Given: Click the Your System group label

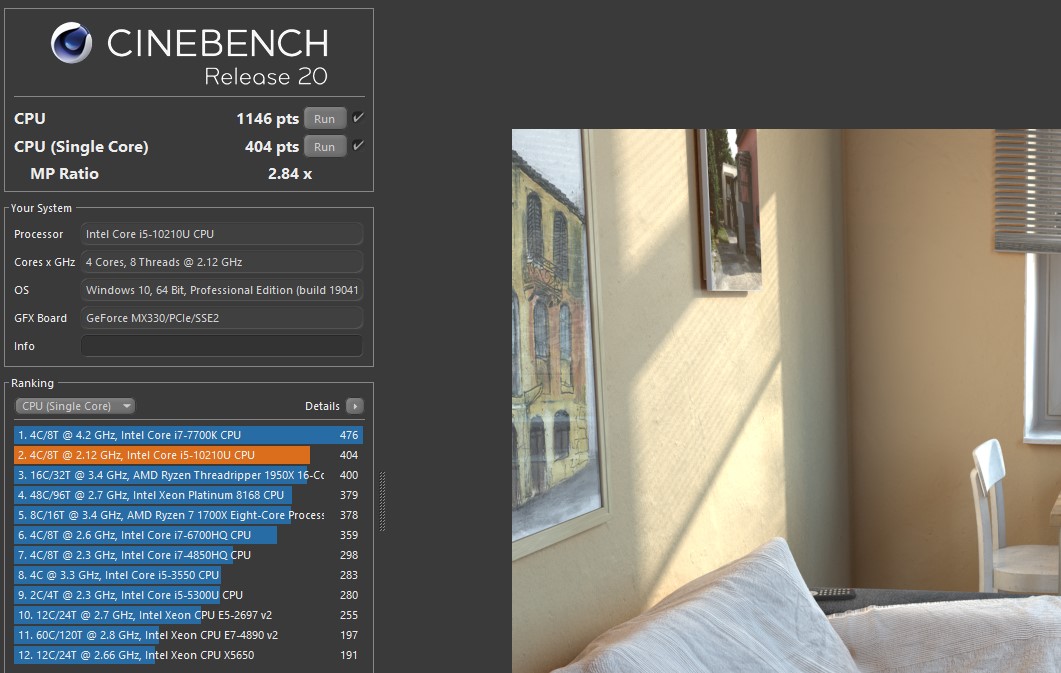Looking at the screenshot, I should point(41,208).
